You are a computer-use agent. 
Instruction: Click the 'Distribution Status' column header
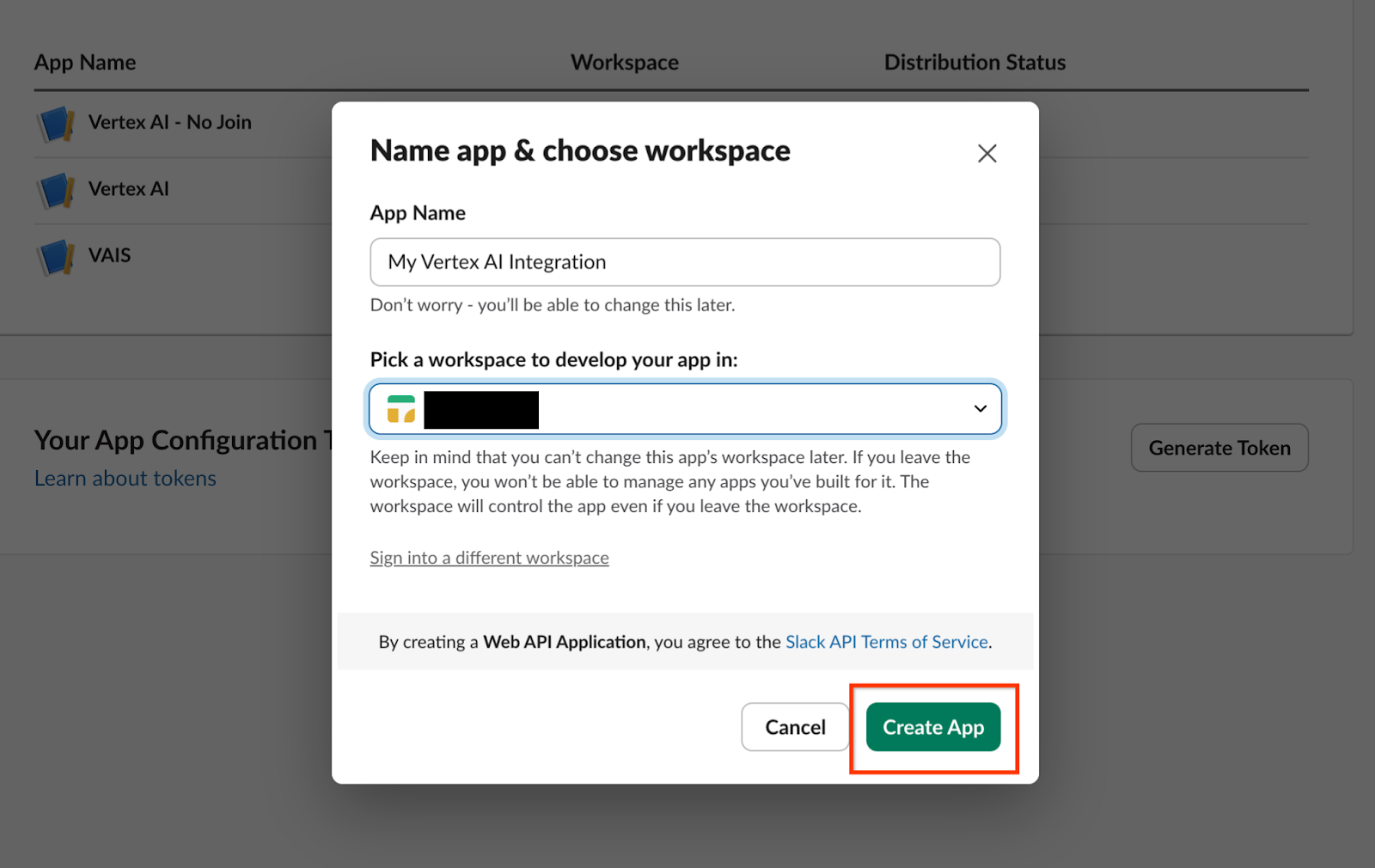click(975, 63)
